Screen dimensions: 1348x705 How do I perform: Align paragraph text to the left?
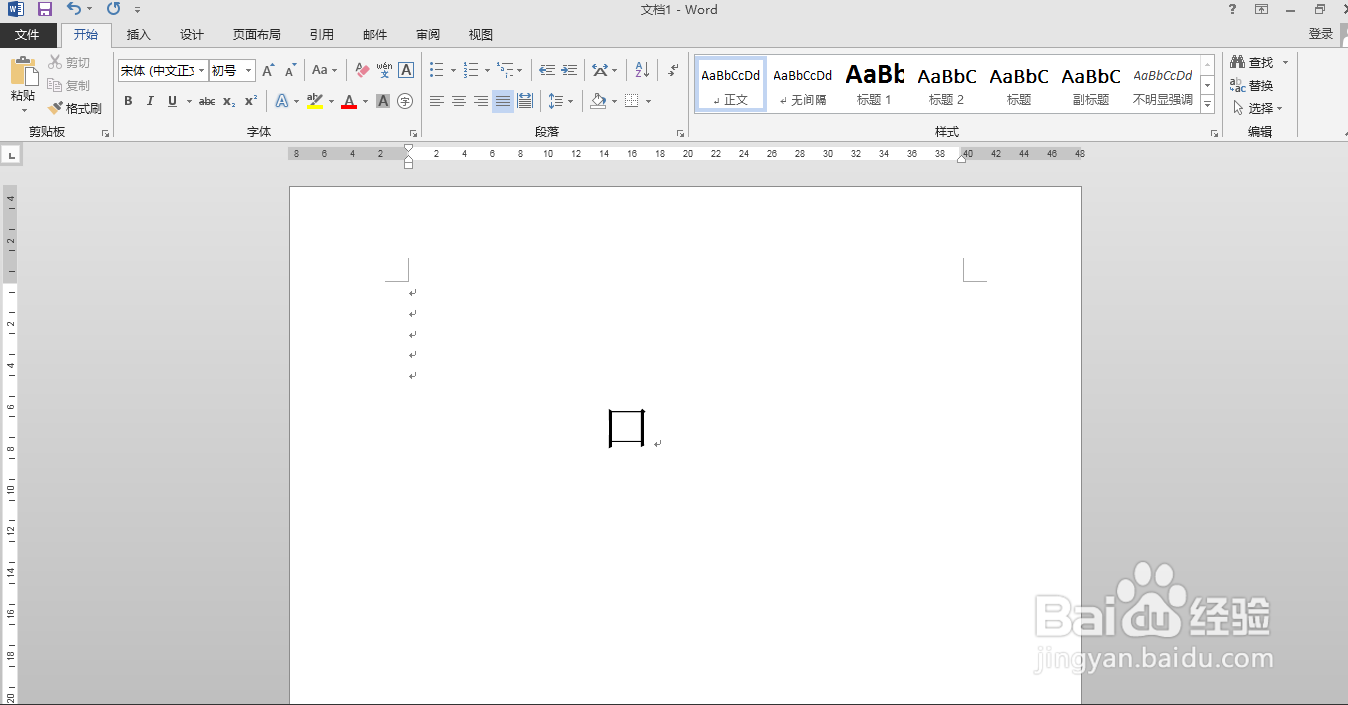point(437,101)
